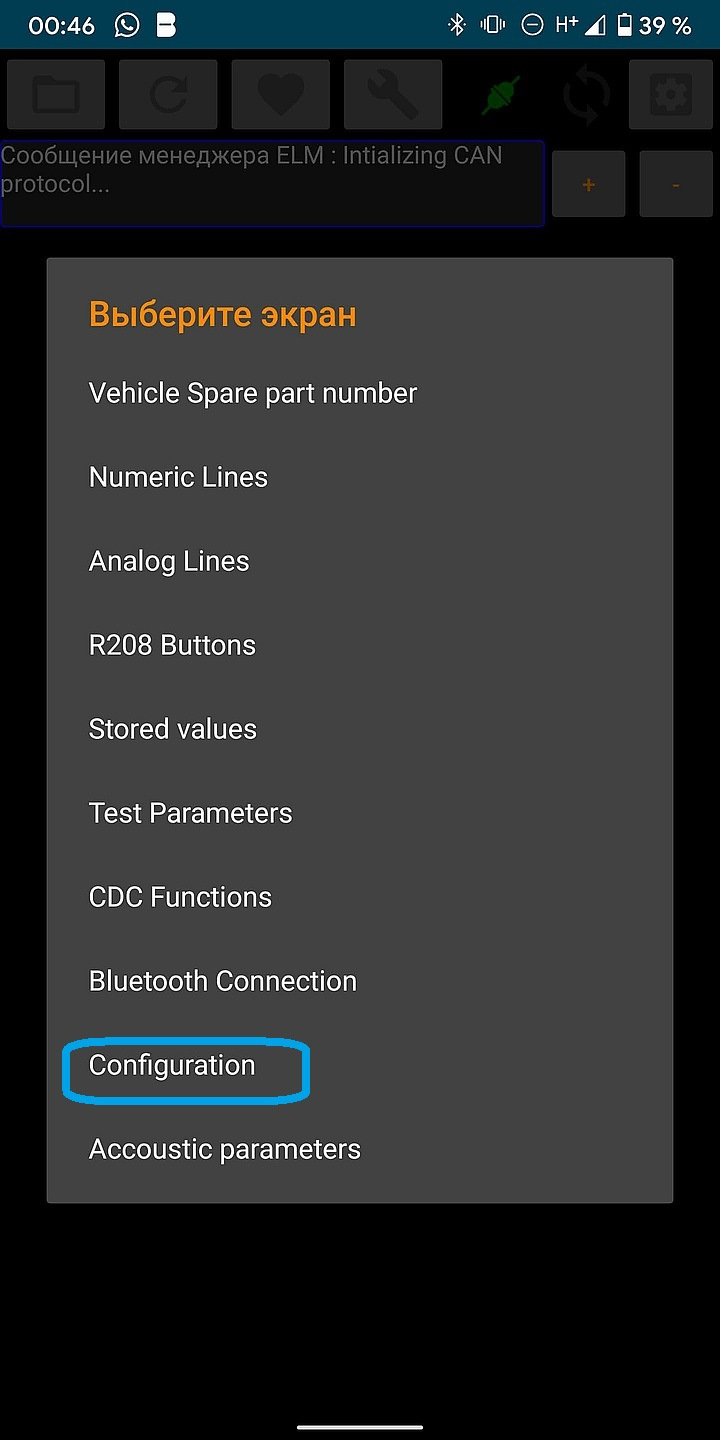Open the Configuration screen

172,1065
